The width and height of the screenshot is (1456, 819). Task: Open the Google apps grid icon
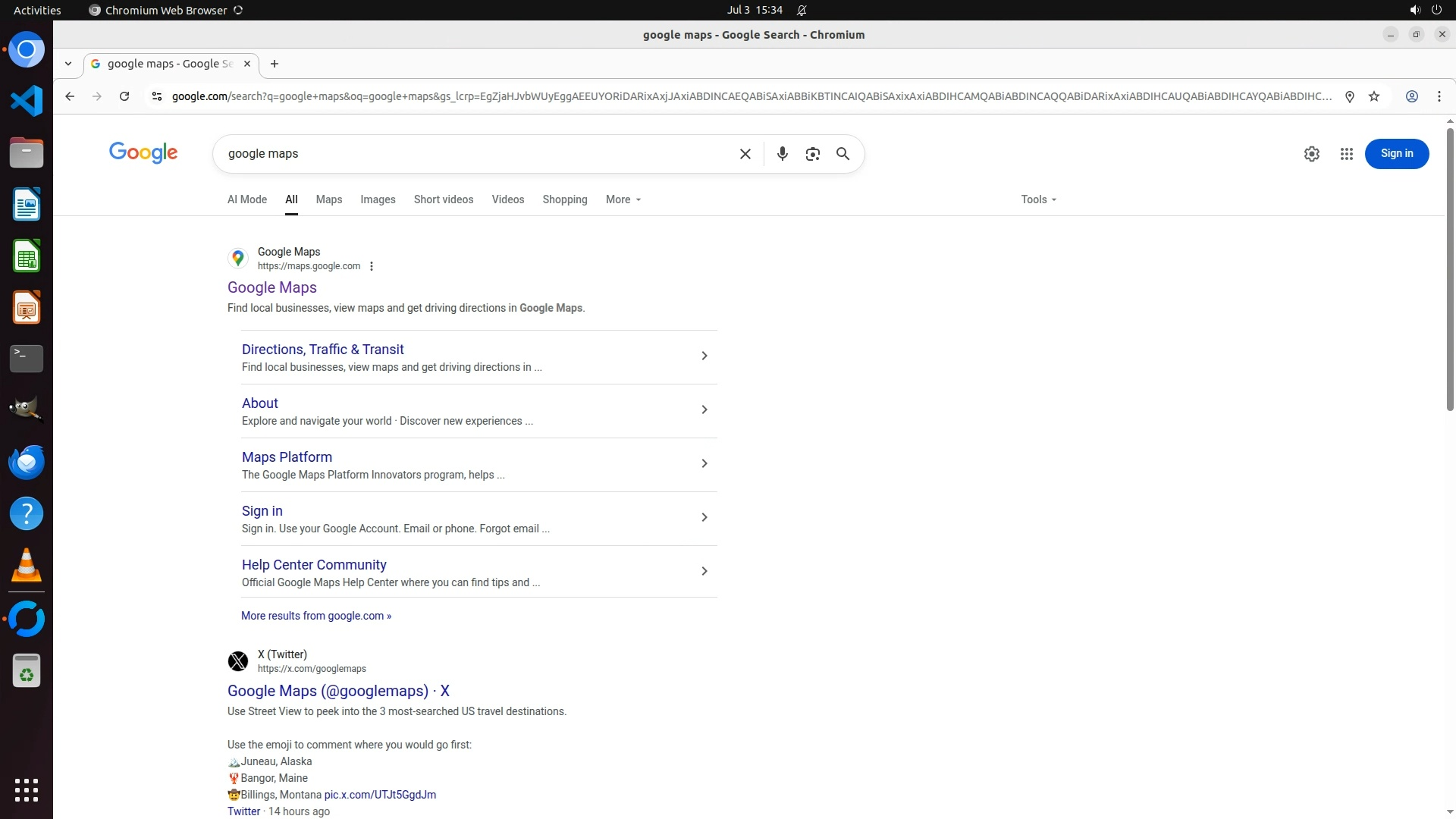[1346, 154]
